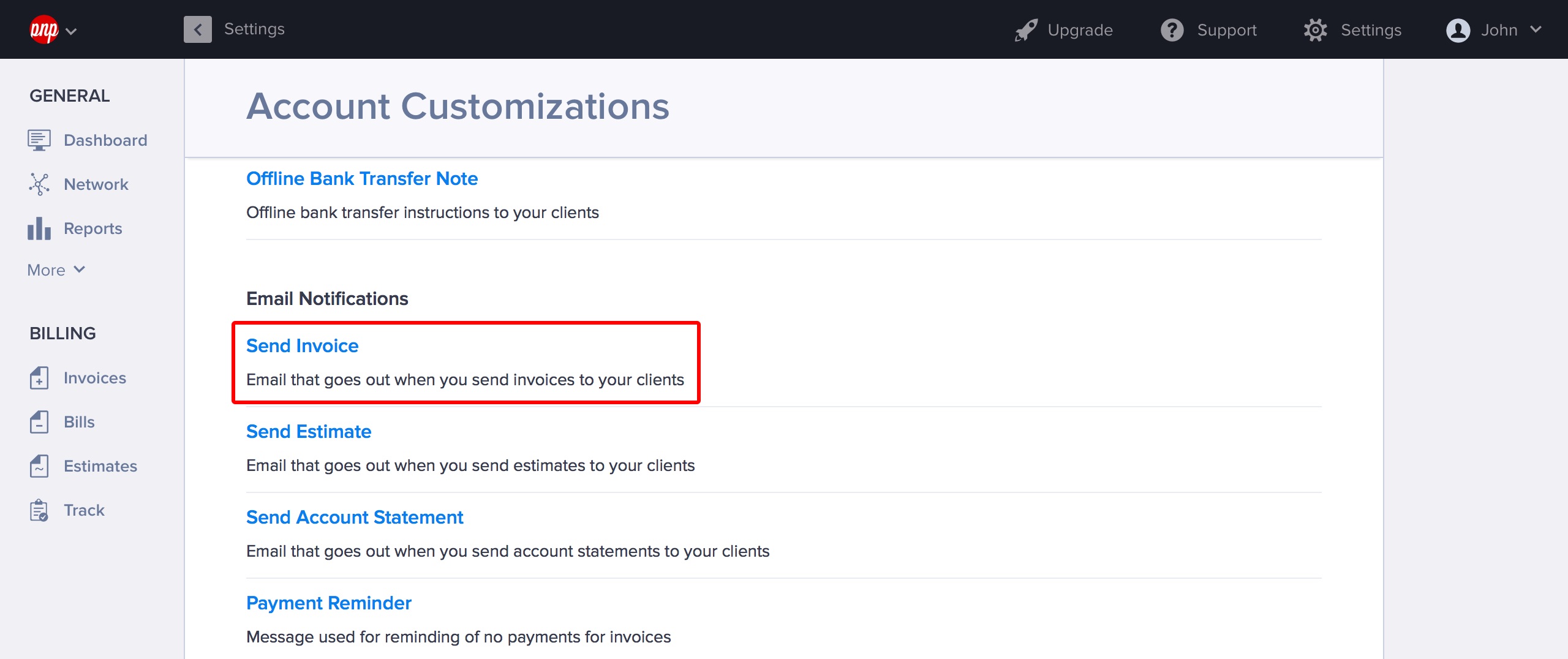
Task: Go to Invoices in the Billing menu
Action: click(95, 378)
